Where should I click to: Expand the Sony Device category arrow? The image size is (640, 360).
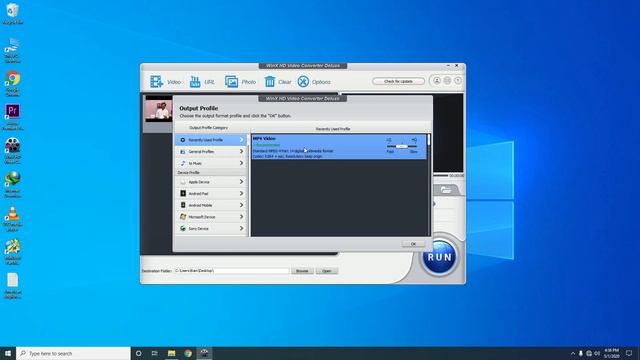[242, 229]
